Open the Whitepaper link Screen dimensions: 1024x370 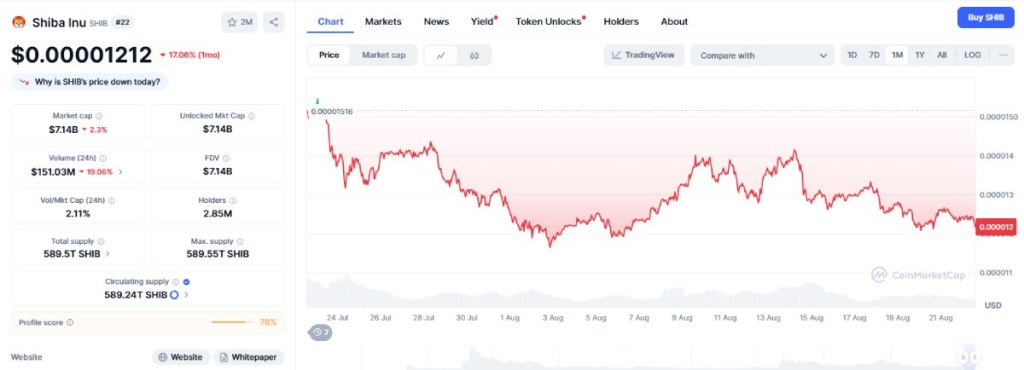pyautogui.click(x=249, y=357)
